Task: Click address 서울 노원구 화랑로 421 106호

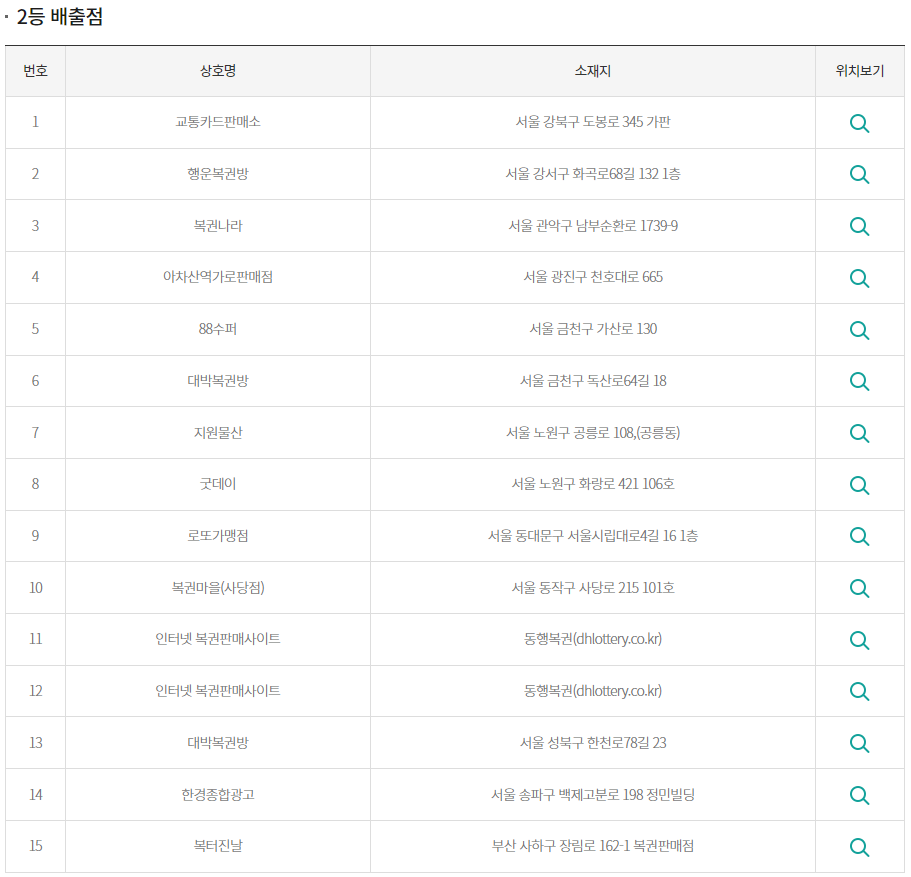Action: point(593,484)
